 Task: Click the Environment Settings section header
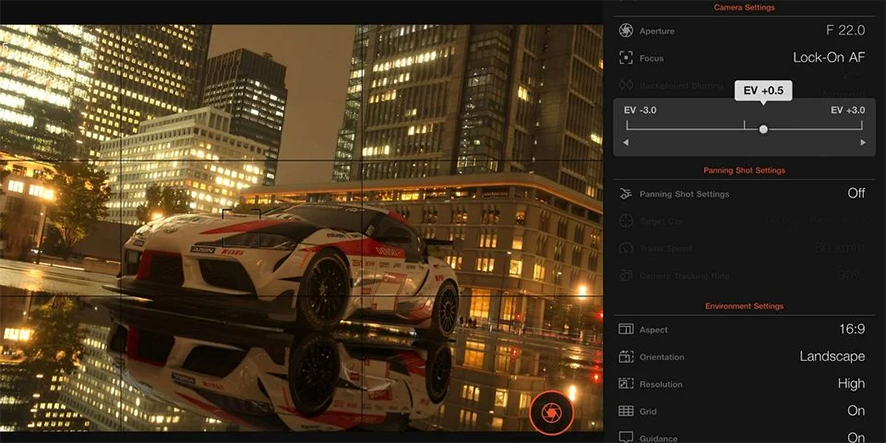click(744, 306)
